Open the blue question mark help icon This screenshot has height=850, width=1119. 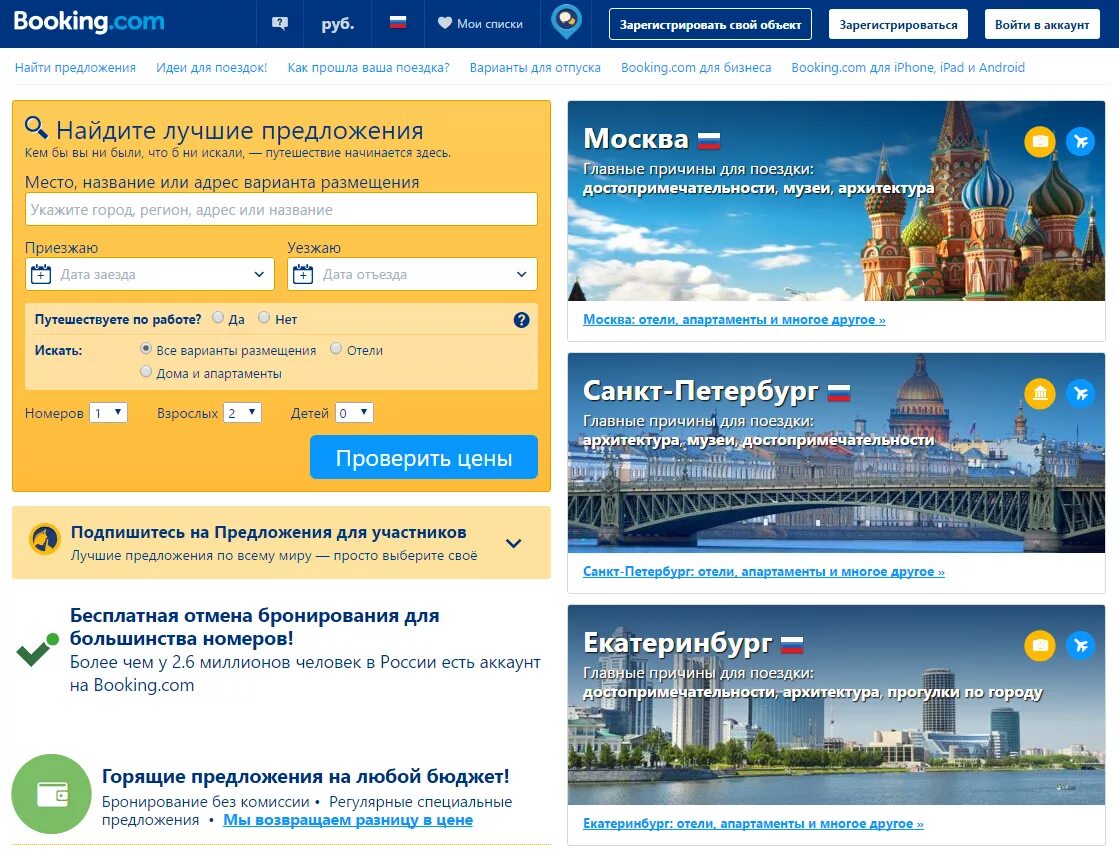(x=522, y=320)
